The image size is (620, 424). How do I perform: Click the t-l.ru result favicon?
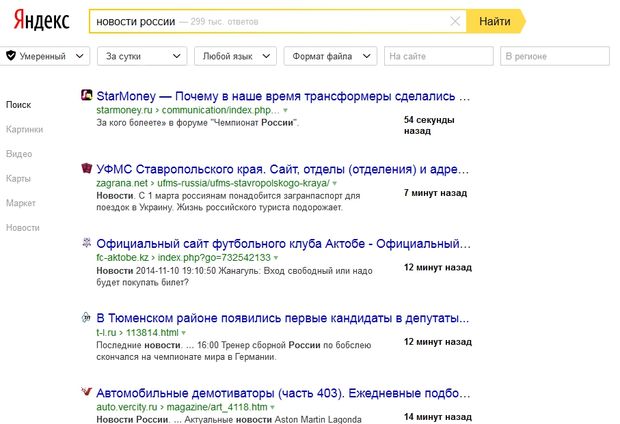coord(86,317)
